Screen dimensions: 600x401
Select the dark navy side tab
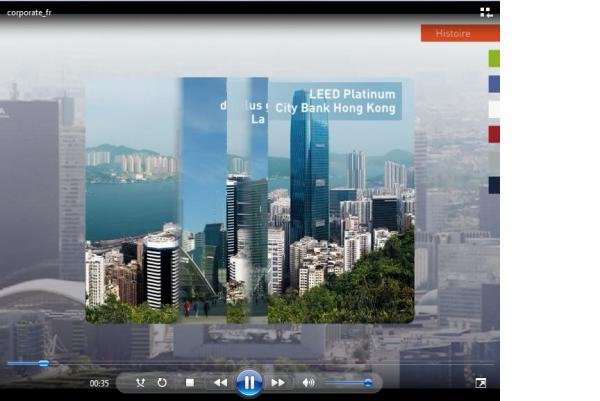[494, 185]
